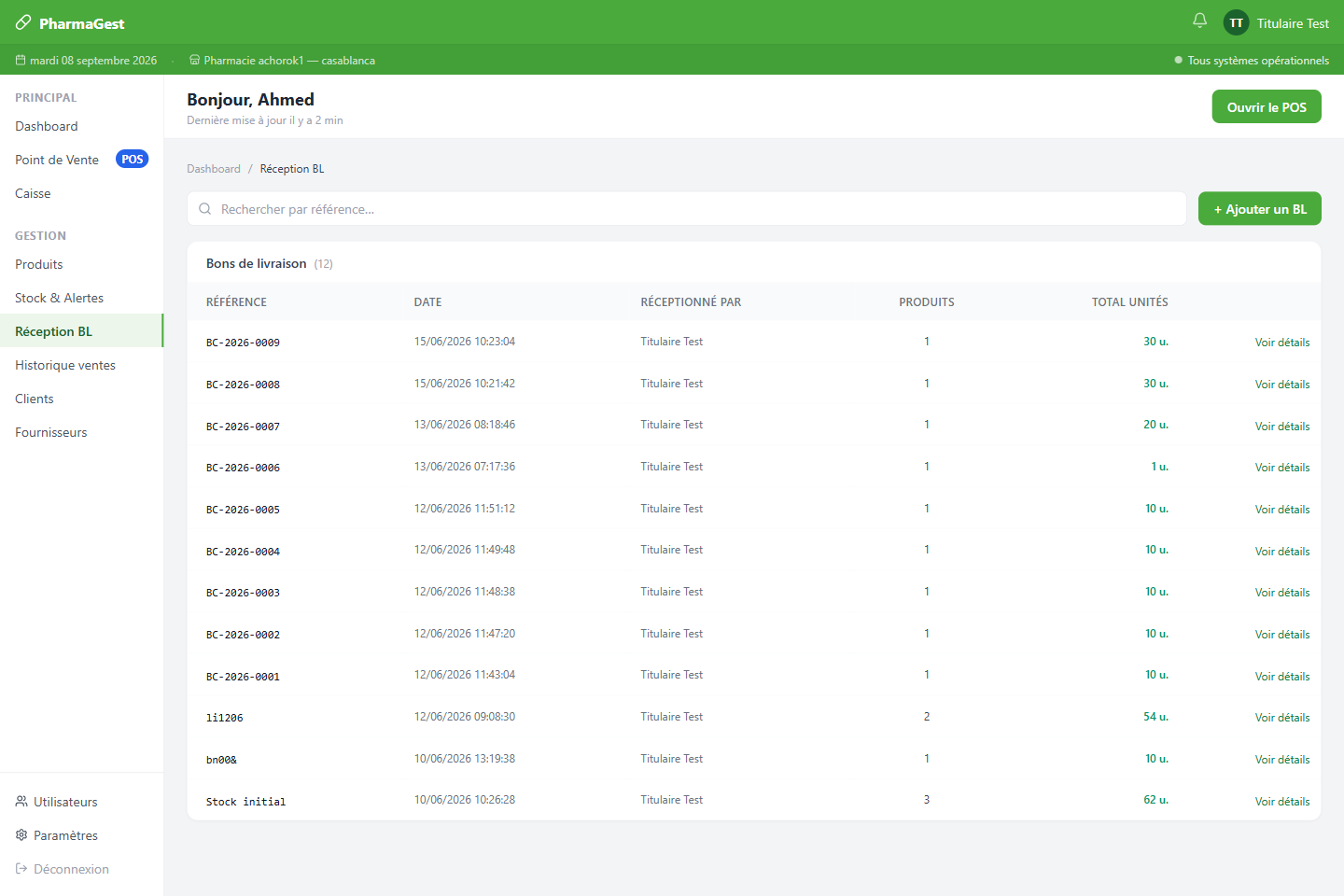This screenshot has width=1344, height=896.
Task: Open the notifications bell
Action: 1200,21
